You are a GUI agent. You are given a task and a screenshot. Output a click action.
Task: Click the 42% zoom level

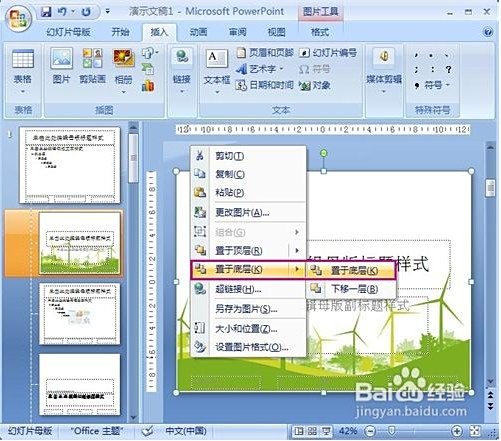click(x=348, y=431)
